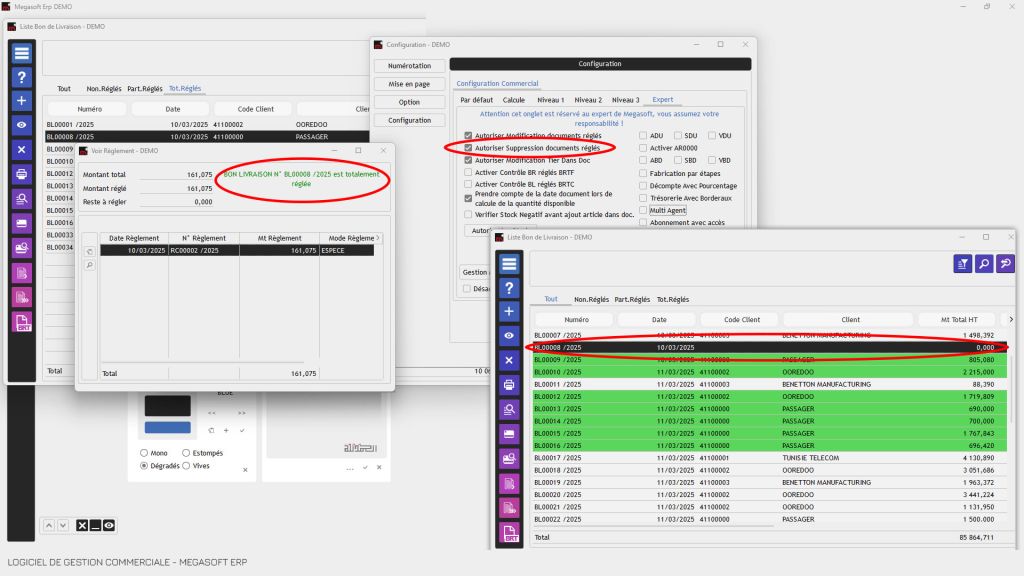Toggle the black eye icon in bottom-left bar
Image resolution: width=1024 pixels, height=576 pixels.
[109, 525]
